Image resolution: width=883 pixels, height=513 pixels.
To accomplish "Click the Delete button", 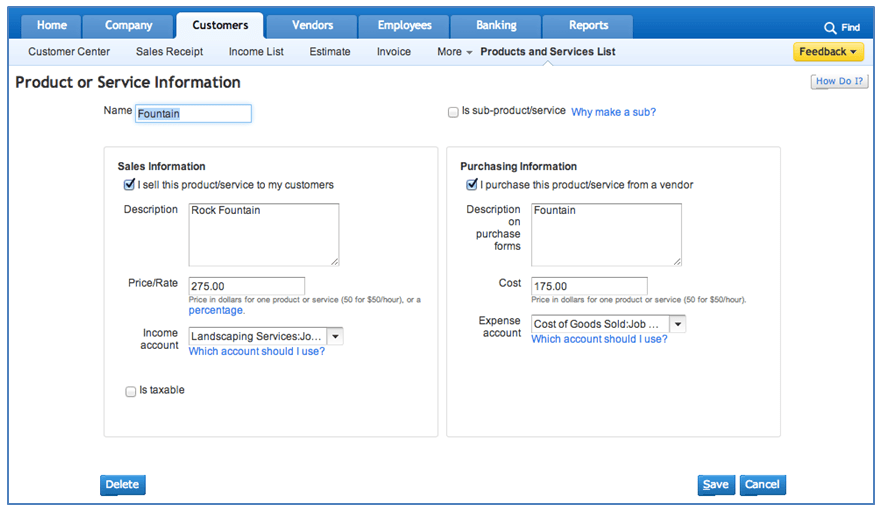I will coord(123,485).
